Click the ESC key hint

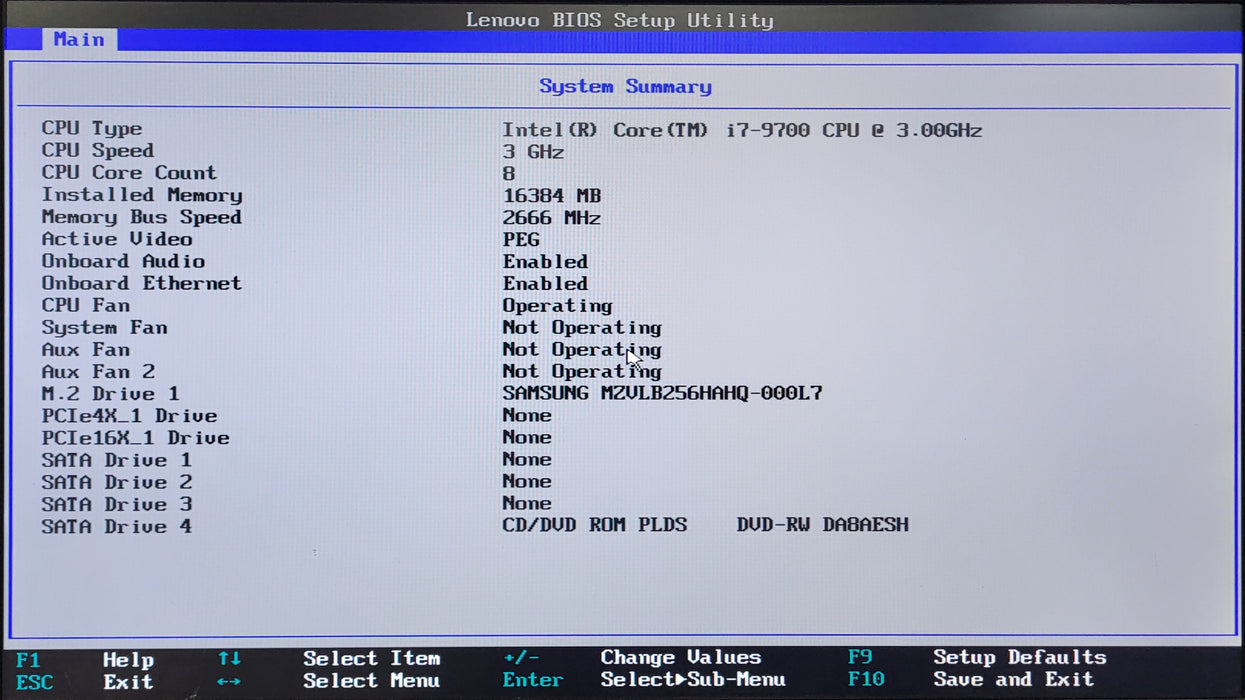tap(35, 682)
